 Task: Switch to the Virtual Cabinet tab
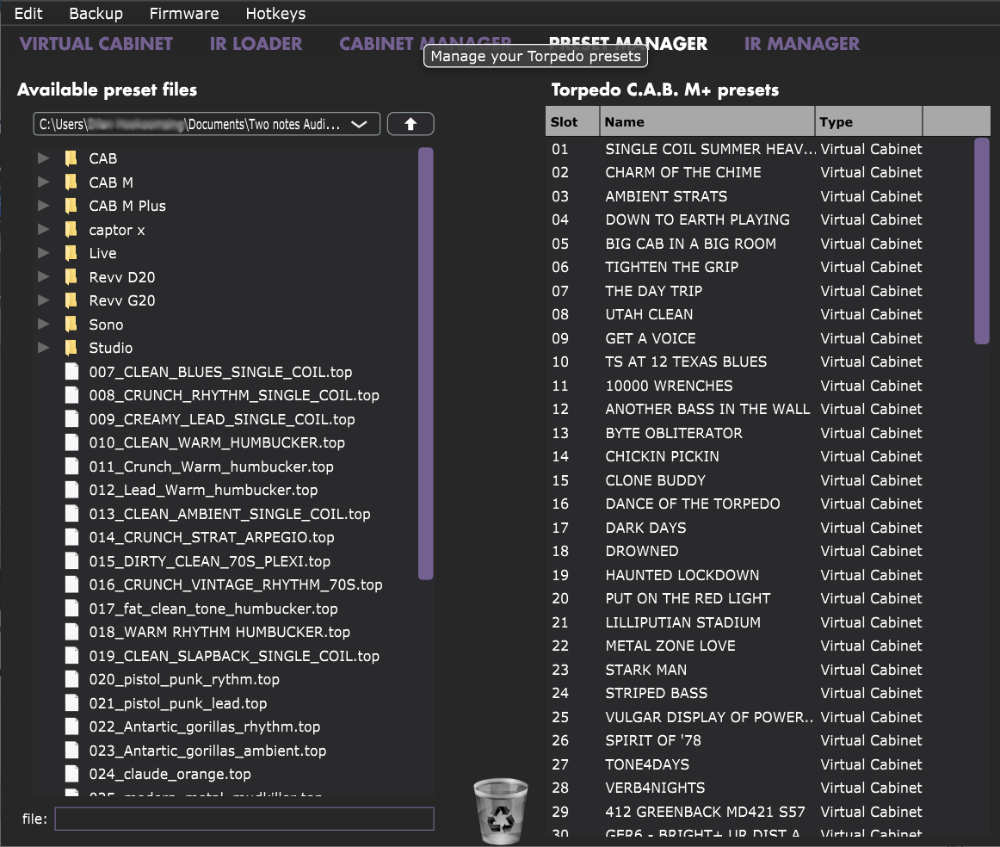click(96, 43)
